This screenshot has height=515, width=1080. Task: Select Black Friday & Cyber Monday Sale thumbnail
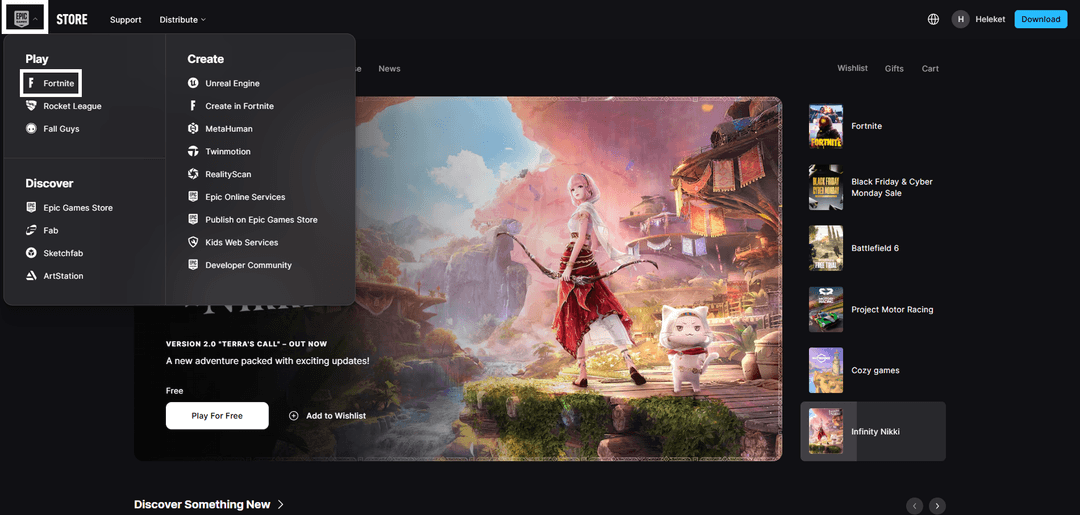826,187
